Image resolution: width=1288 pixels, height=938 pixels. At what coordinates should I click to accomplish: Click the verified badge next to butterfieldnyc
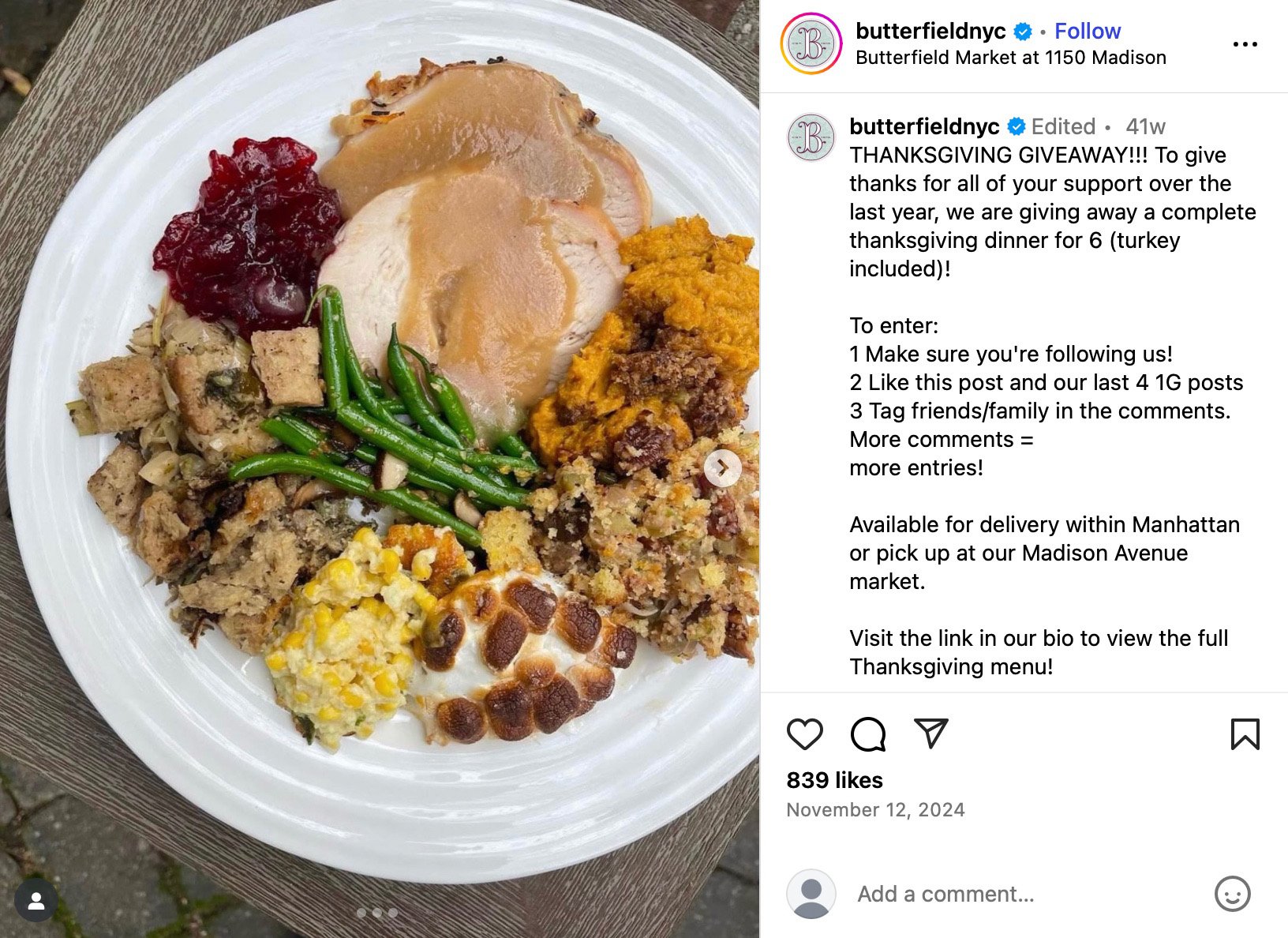point(1024,31)
